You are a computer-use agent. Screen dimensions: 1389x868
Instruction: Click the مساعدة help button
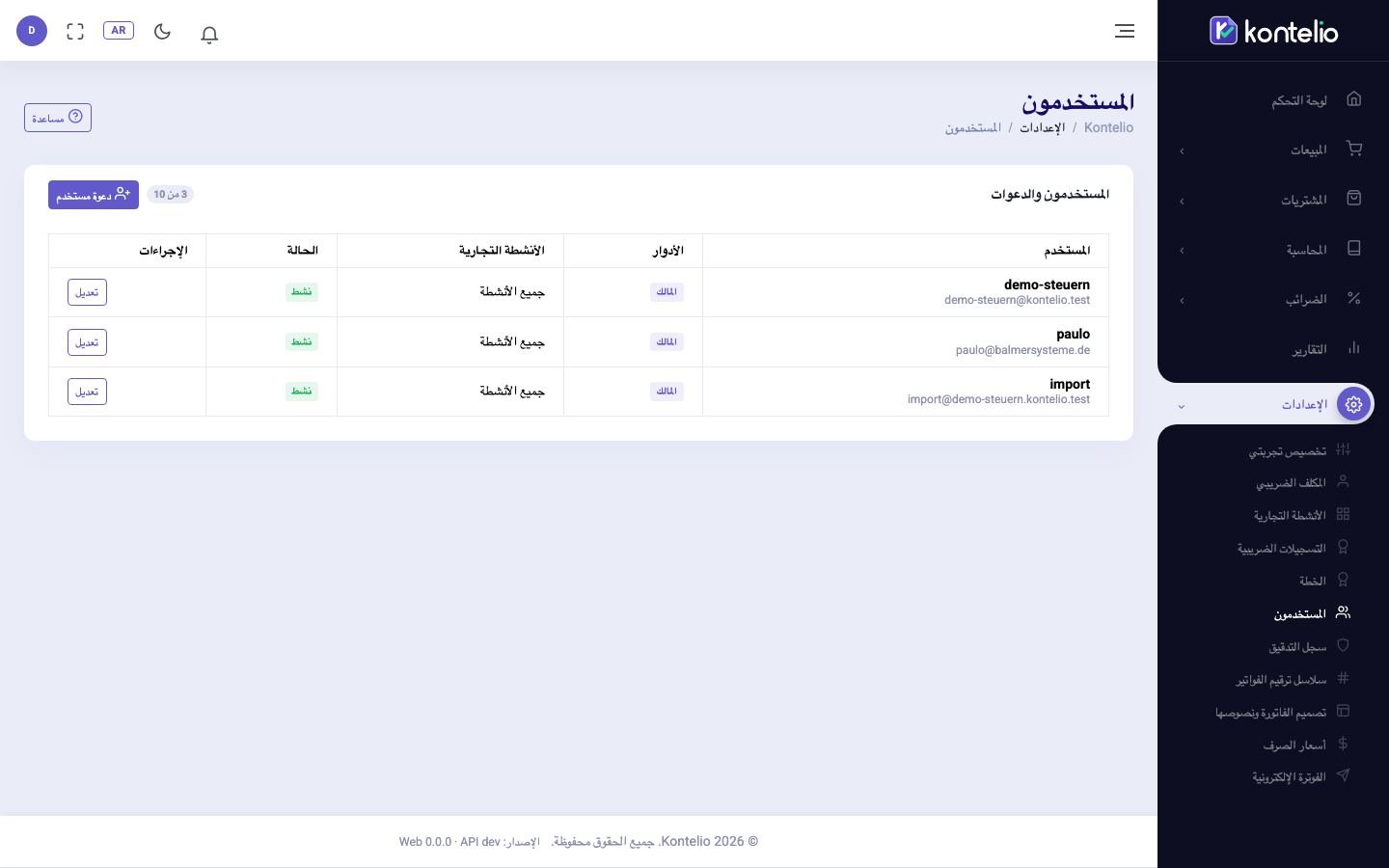[58, 118]
